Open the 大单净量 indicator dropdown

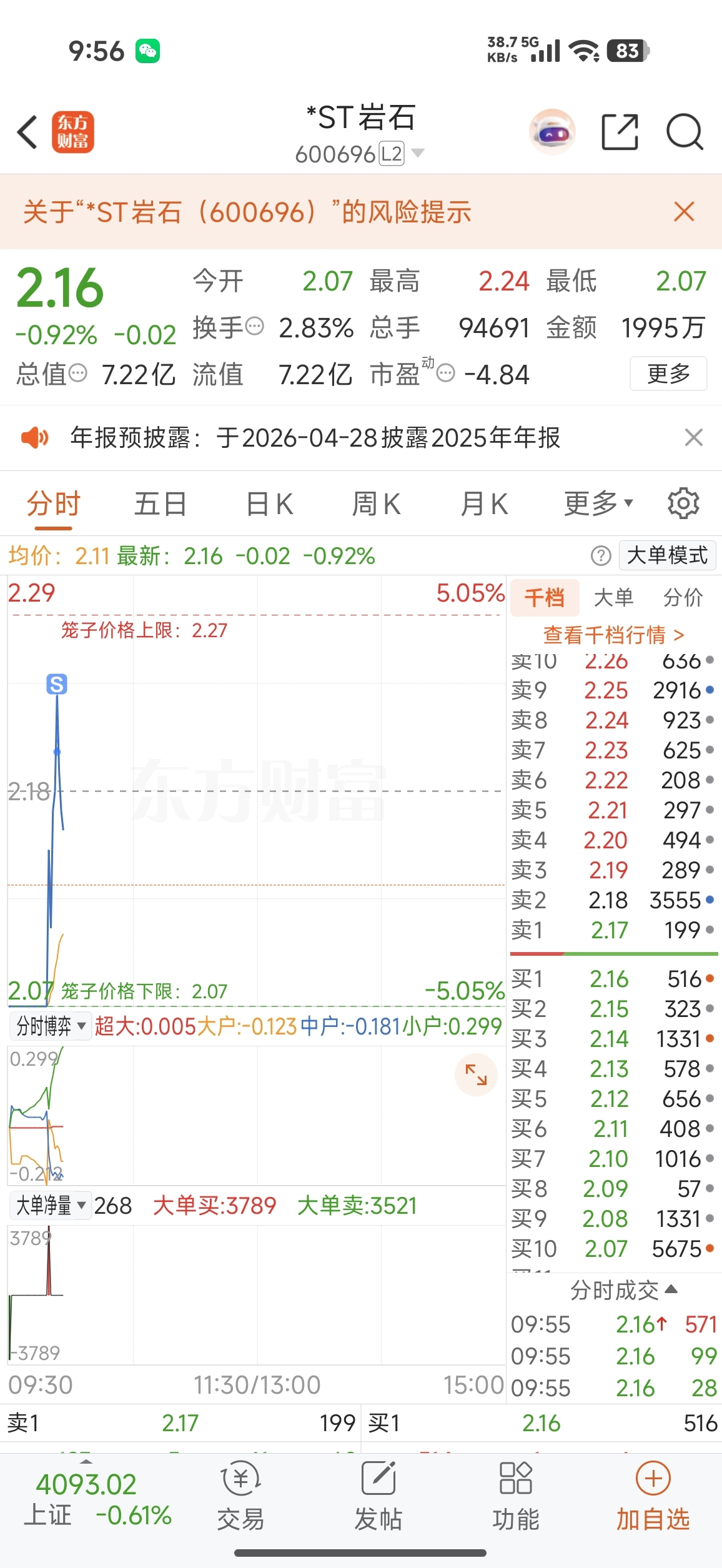[x=51, y=1206]
